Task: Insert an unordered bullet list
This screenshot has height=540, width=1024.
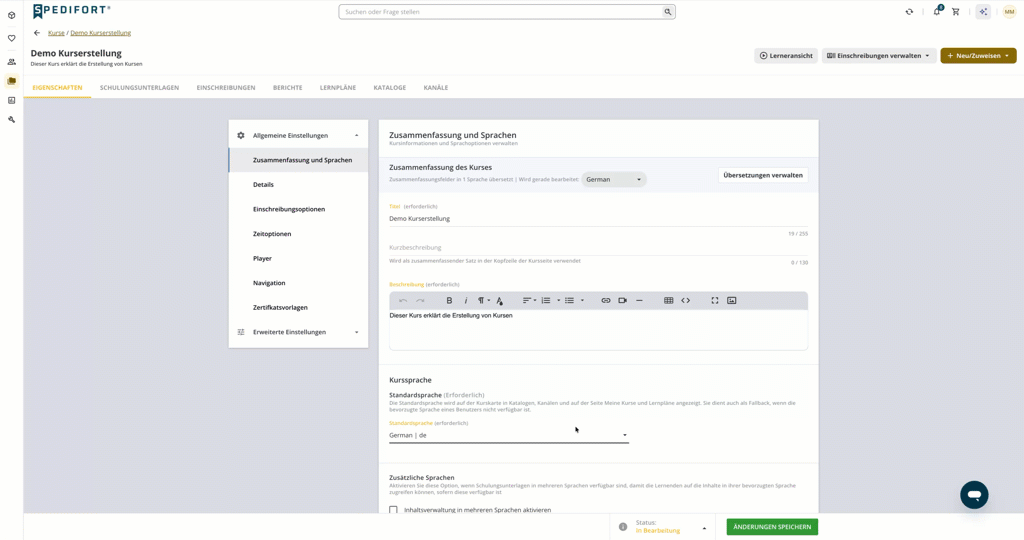Action: [x=569, y=300]
